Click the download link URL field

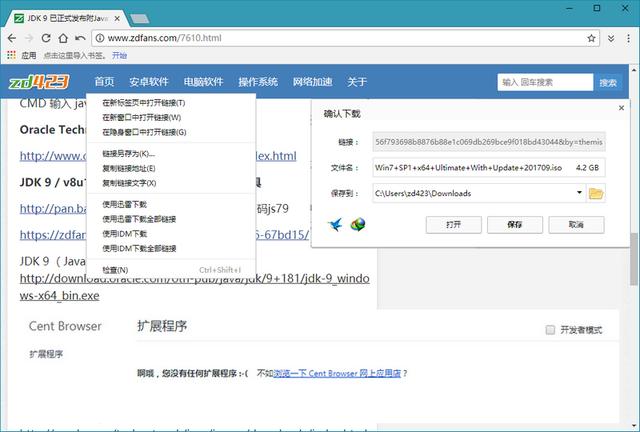tap(489, 142)
